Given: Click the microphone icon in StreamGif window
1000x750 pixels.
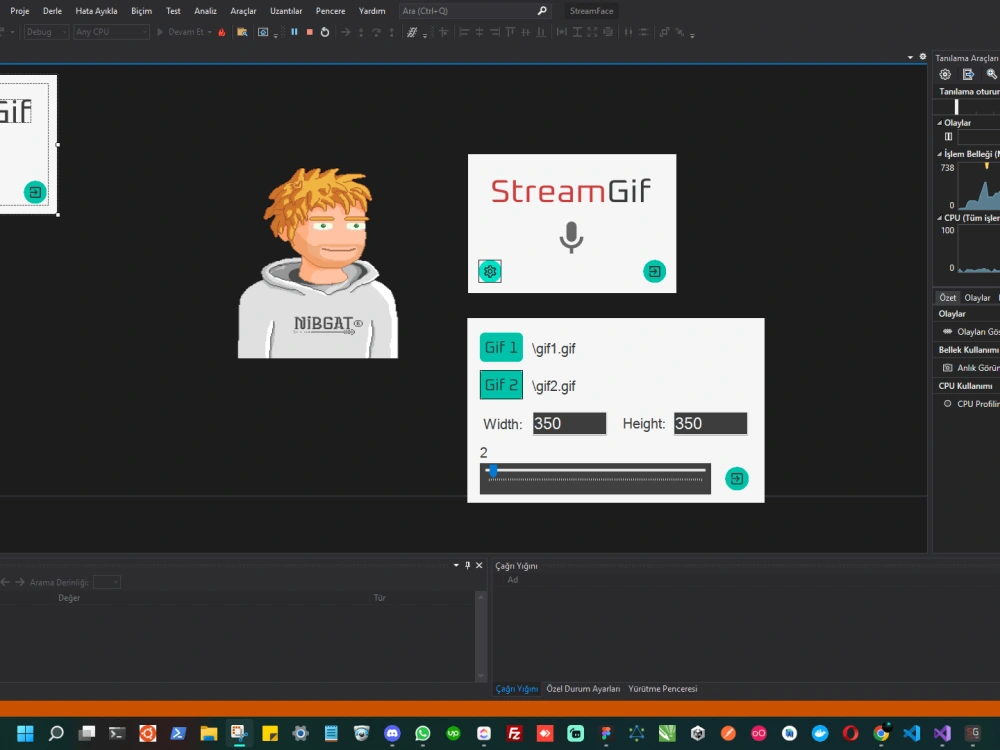Looking at the screenshot, I should click(x=571, y=237).
